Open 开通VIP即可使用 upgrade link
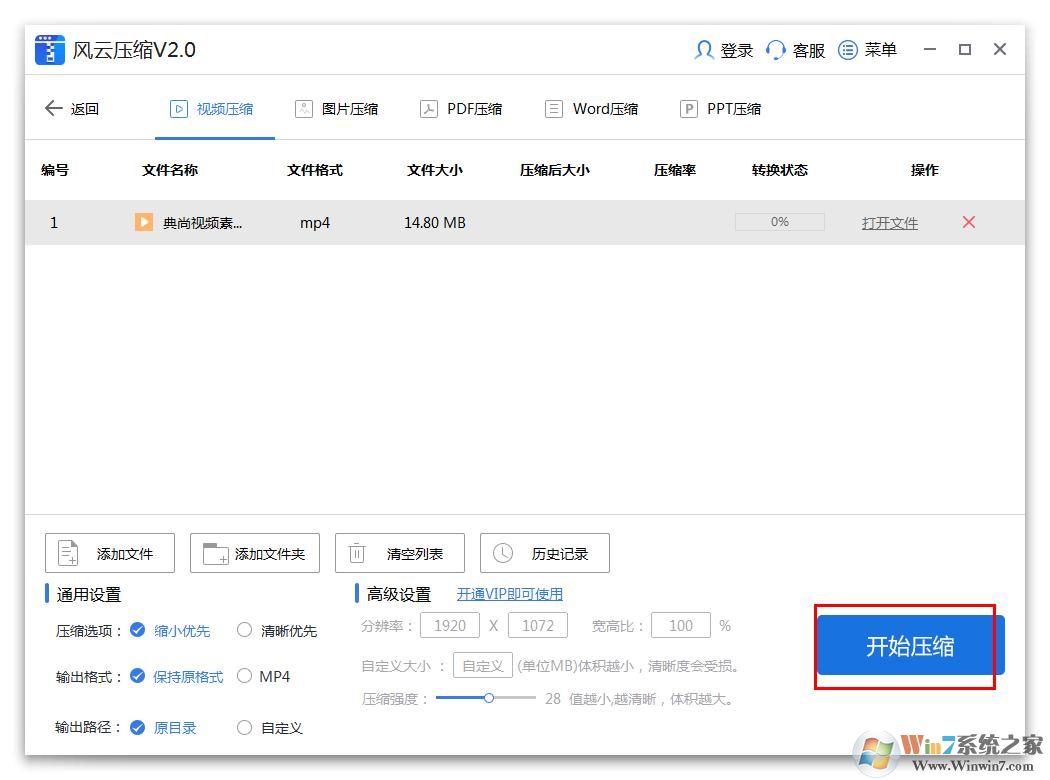The image size is (1050, 780). pos(509,593)
